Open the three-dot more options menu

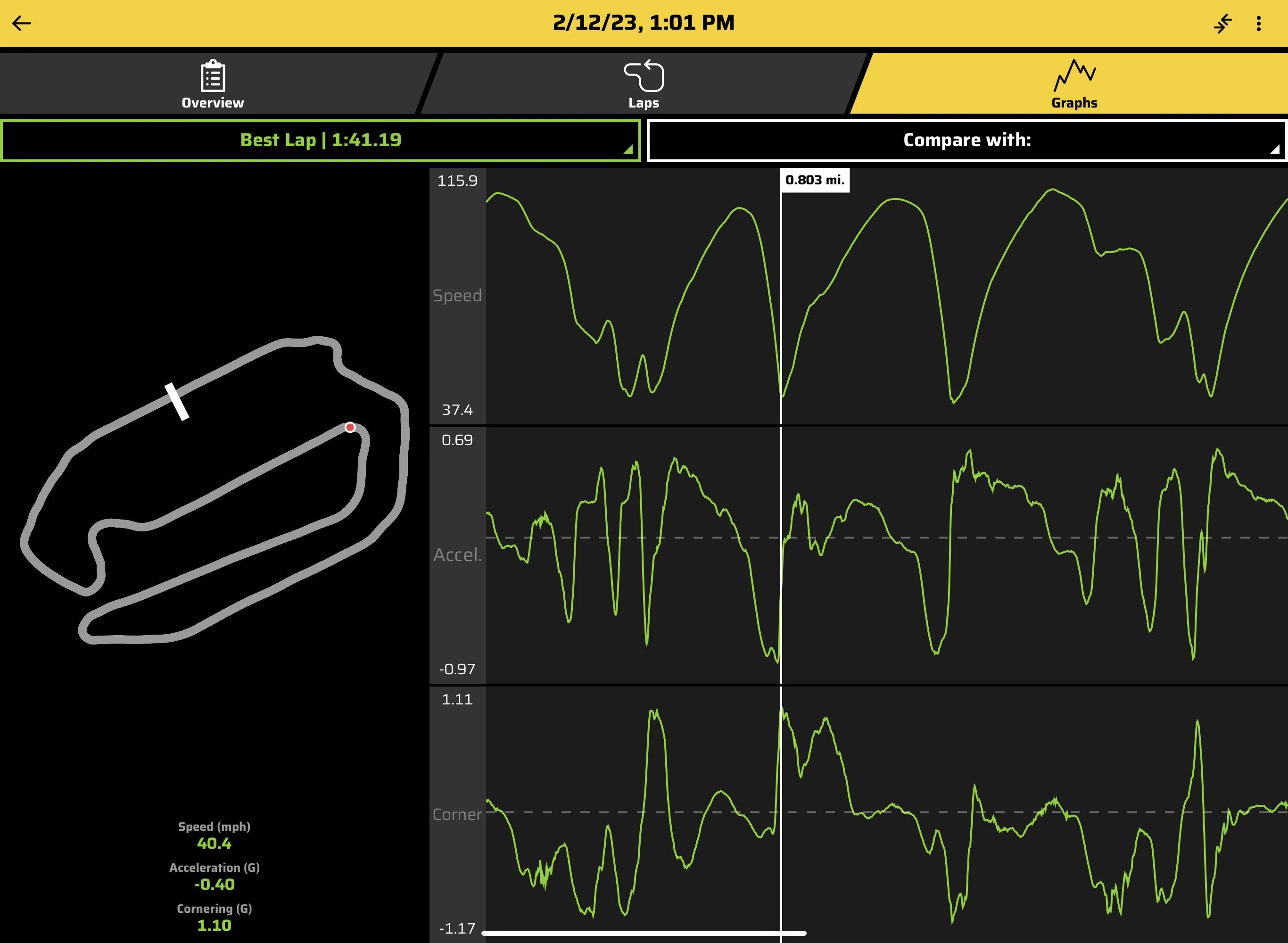coord(1258,24)
